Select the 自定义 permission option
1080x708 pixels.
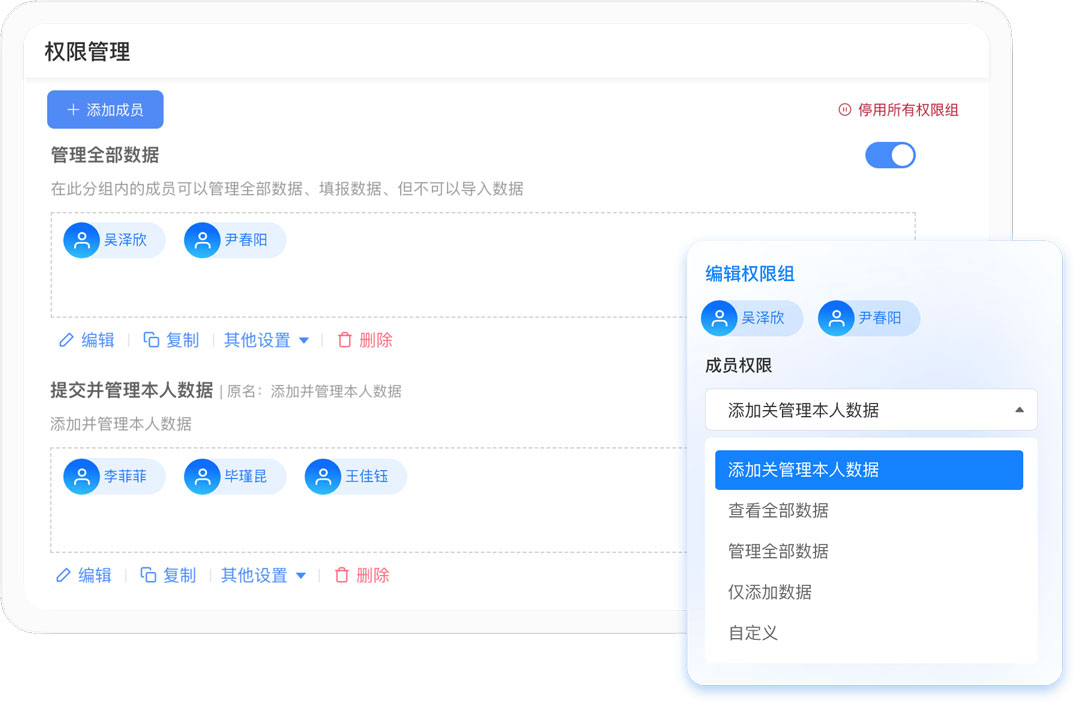pyautogui.click(x=753, y=633)
